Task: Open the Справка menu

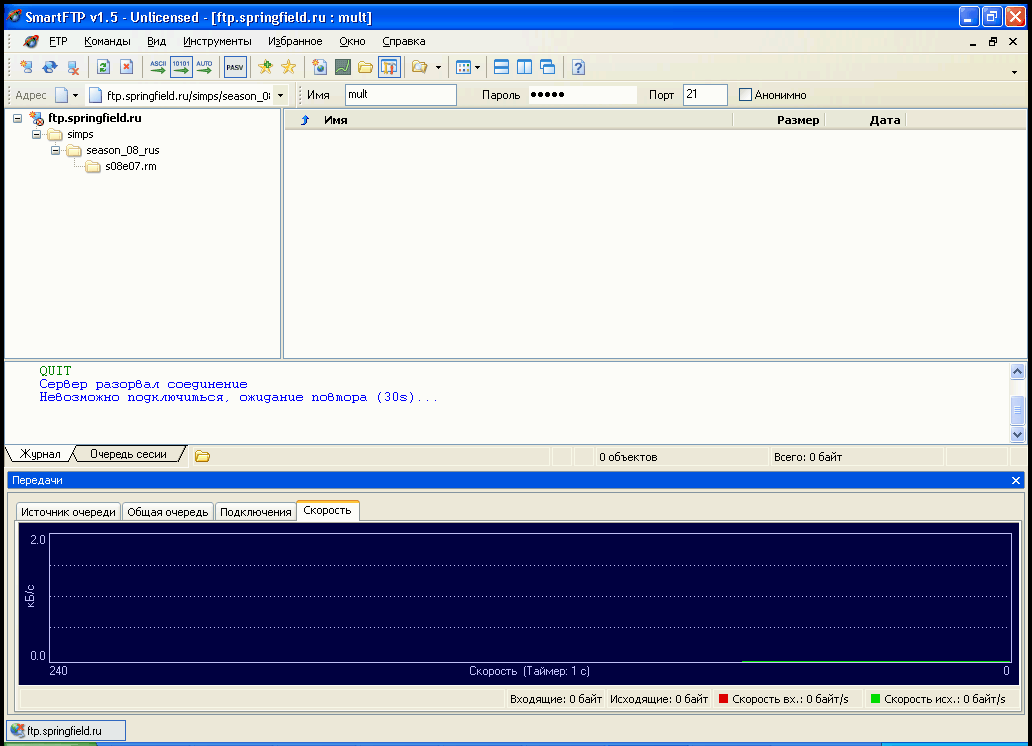Action: pyautogui.click(x=403, y=41)
